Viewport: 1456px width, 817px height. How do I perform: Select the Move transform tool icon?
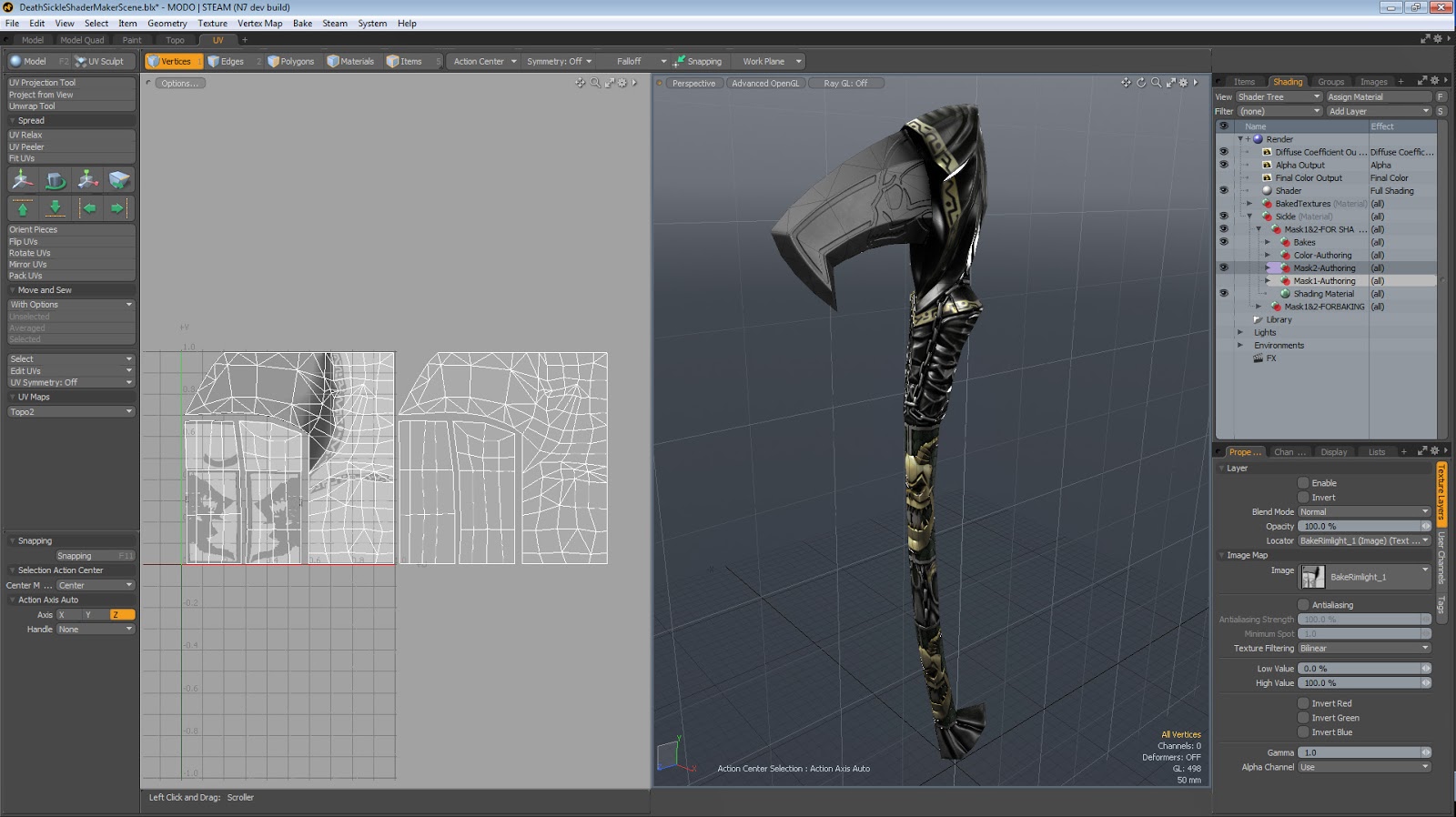tap(23, 180)
